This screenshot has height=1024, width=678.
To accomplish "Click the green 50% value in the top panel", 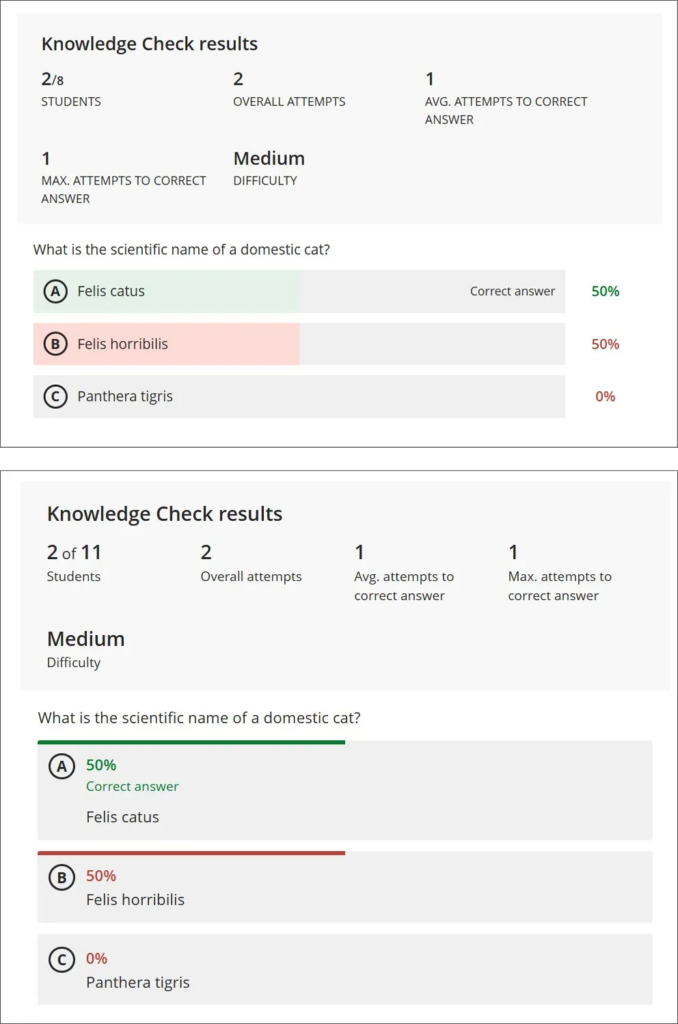I will tap(605, 291).
